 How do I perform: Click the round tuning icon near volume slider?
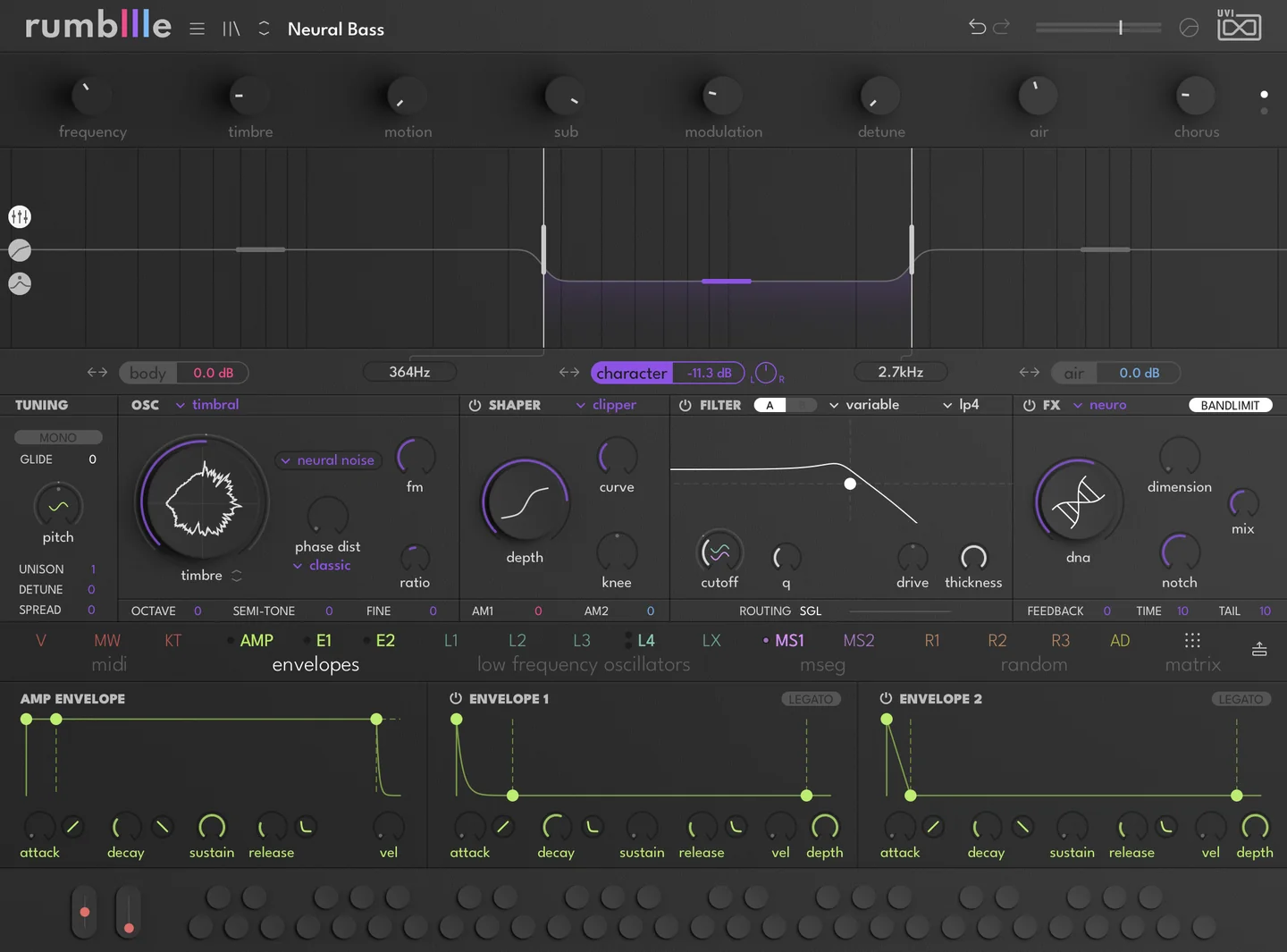click(1189, 28)
